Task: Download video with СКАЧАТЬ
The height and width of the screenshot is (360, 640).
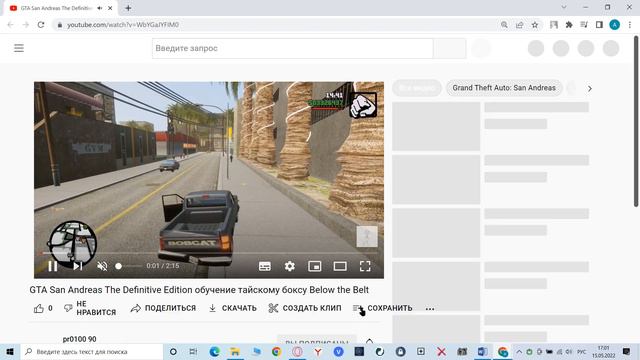Action: click(233, 308)
